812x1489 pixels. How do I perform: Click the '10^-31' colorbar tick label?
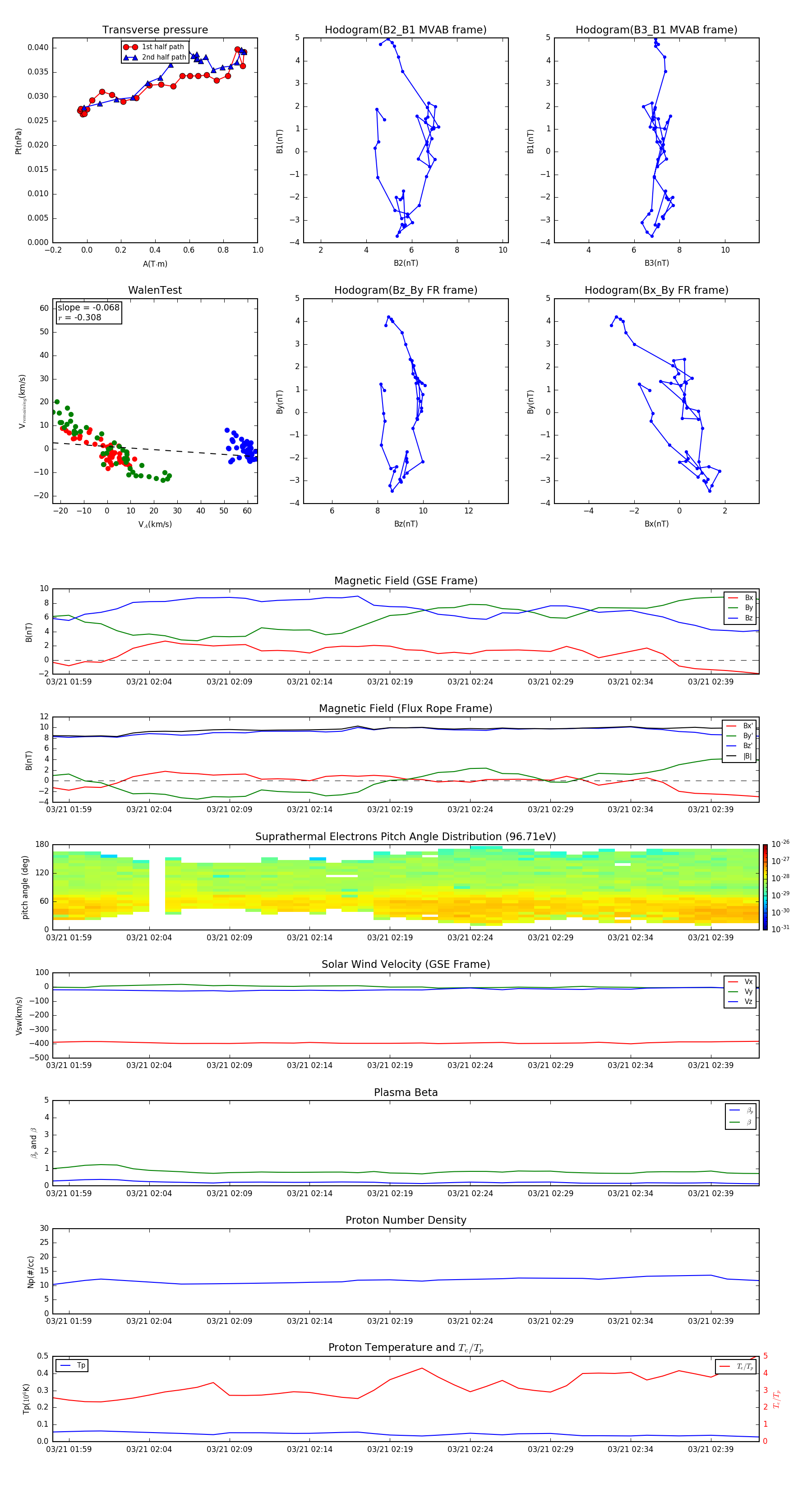(780, 929)
